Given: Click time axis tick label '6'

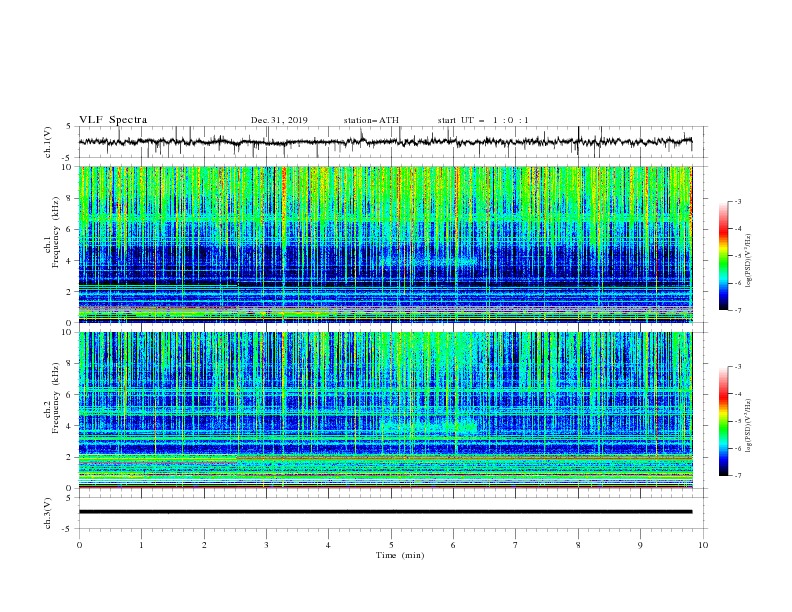Looking at the screenshot, I should (453, 545).
